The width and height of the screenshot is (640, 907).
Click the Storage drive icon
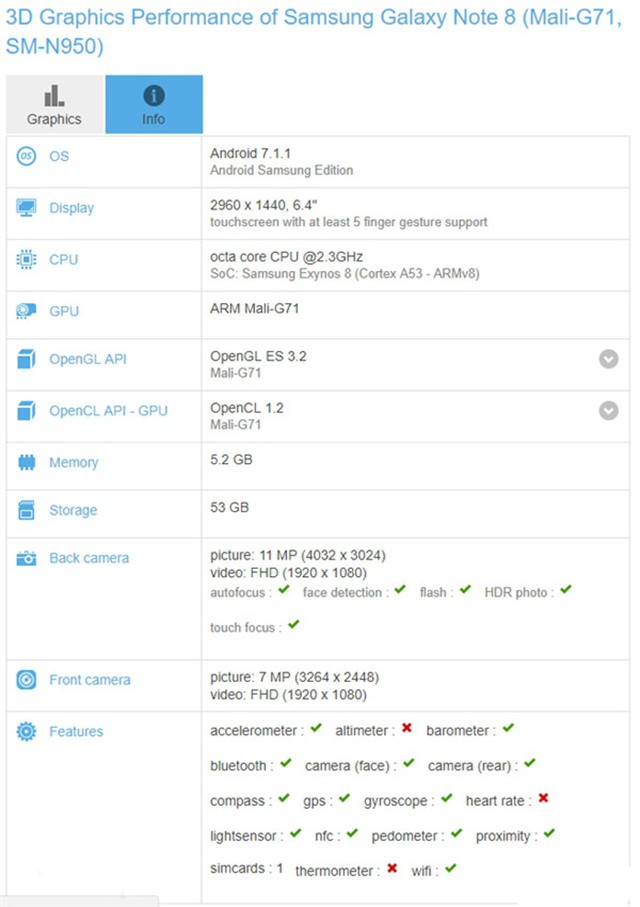[x=26, y=511]
